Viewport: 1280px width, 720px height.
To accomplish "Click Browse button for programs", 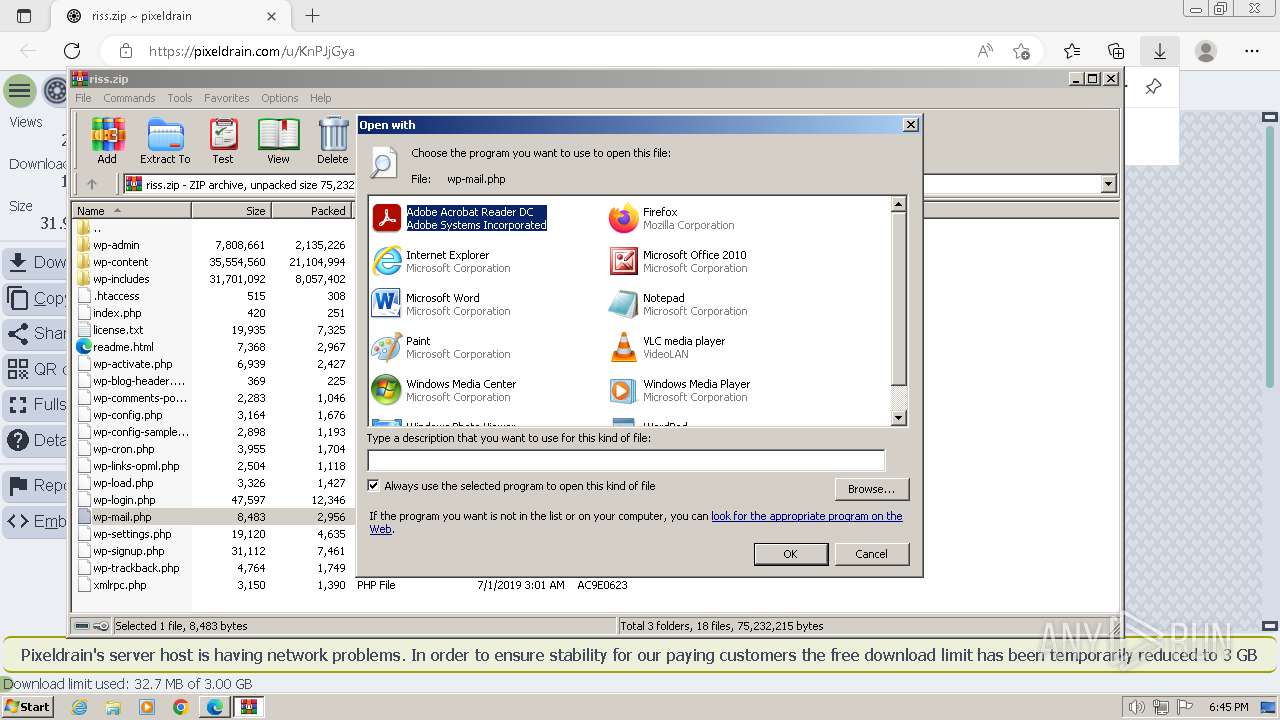I will [x=871, y=489].
